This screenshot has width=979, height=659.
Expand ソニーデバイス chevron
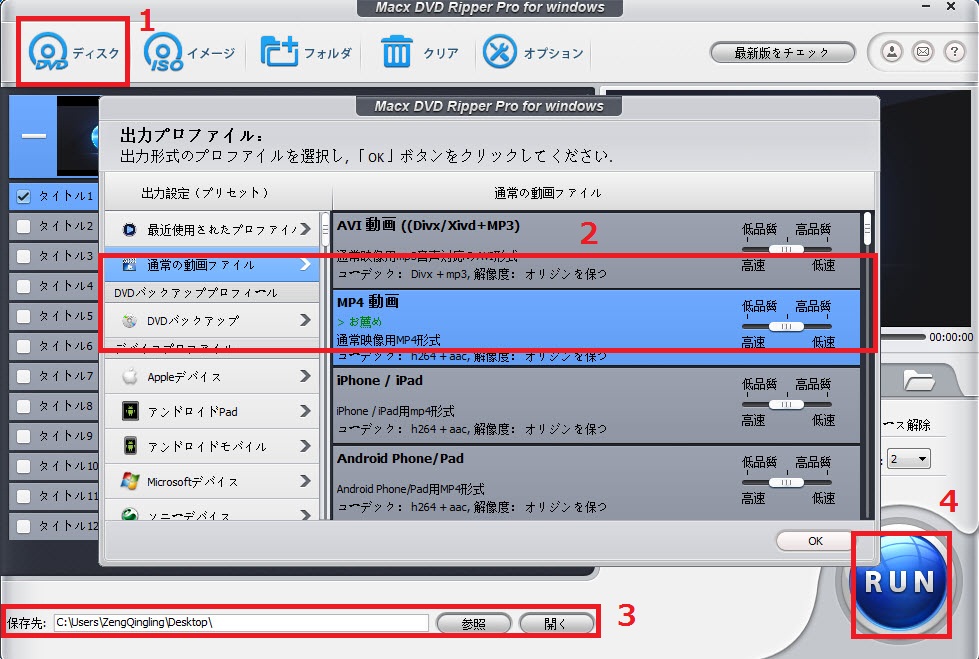[x=305, y=515]
